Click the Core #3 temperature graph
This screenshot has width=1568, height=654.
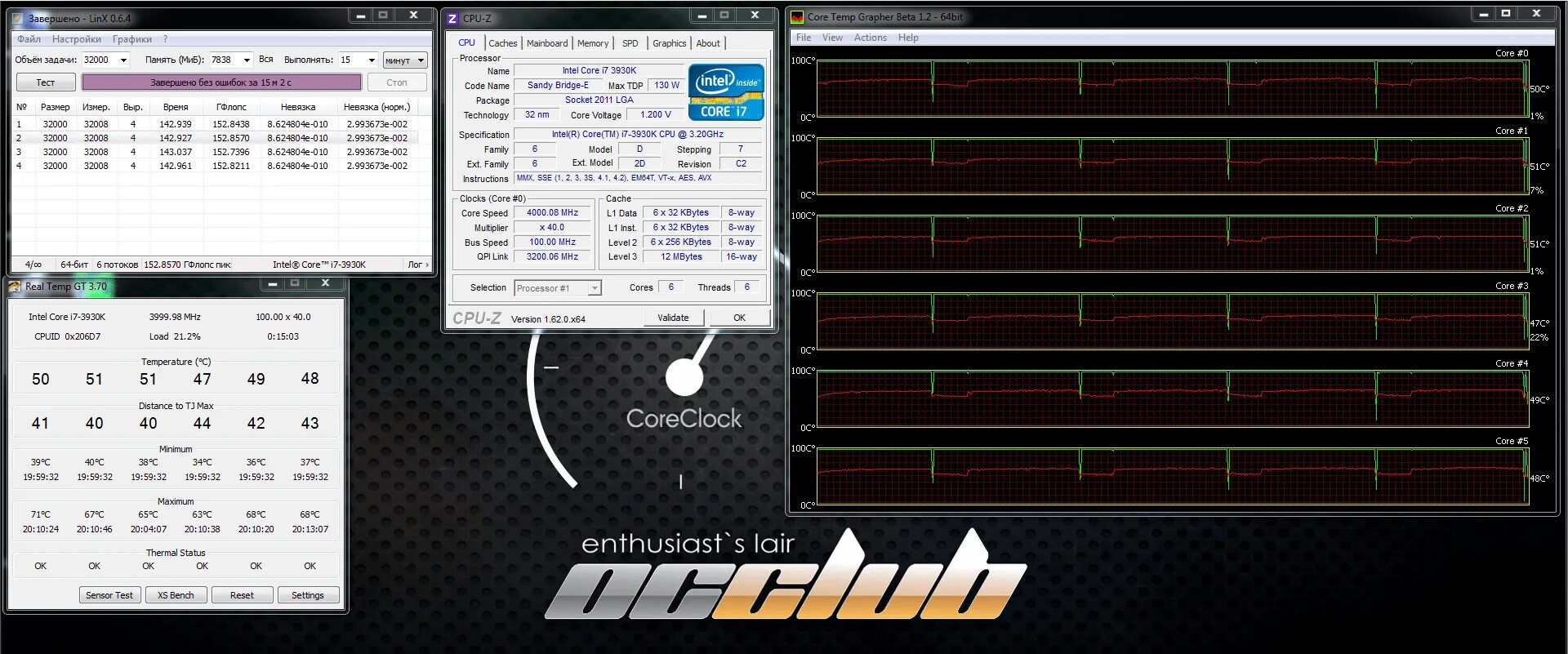[x=1172, y=321]
